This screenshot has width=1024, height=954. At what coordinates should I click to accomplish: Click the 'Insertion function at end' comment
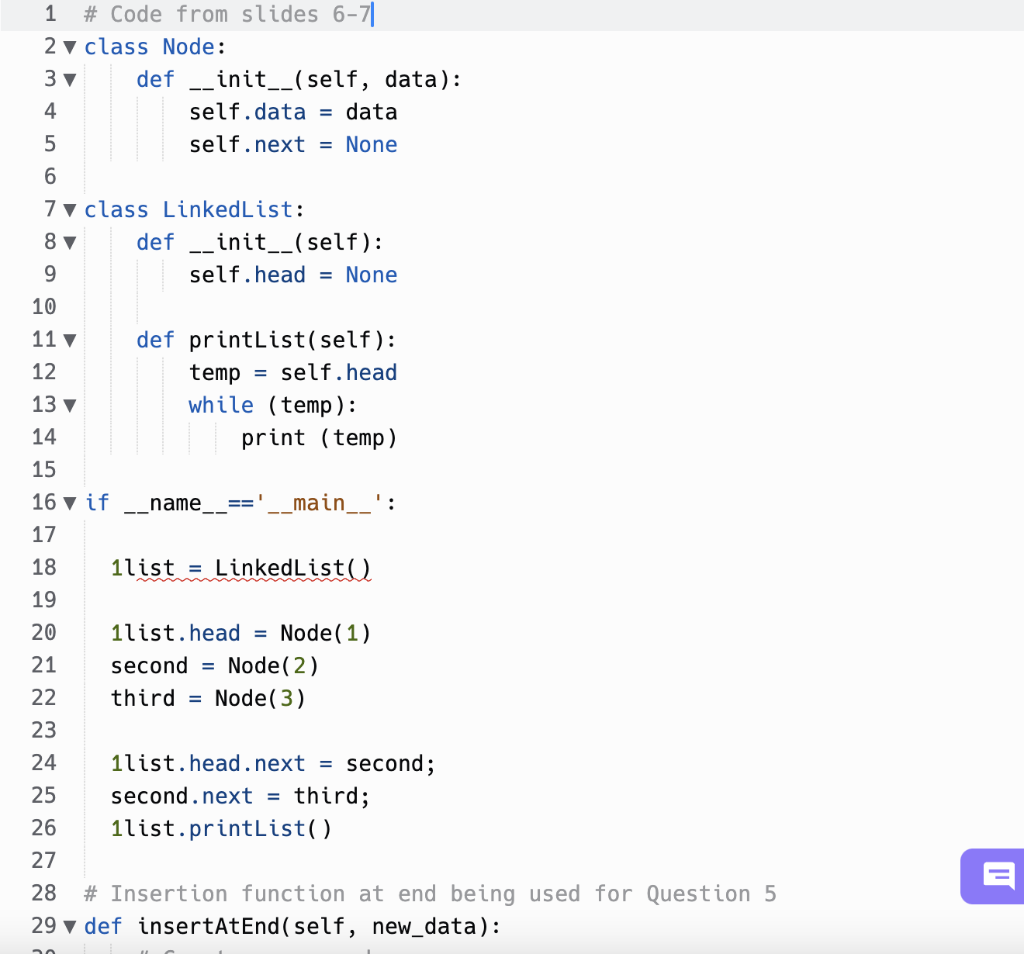pos(430,894)
